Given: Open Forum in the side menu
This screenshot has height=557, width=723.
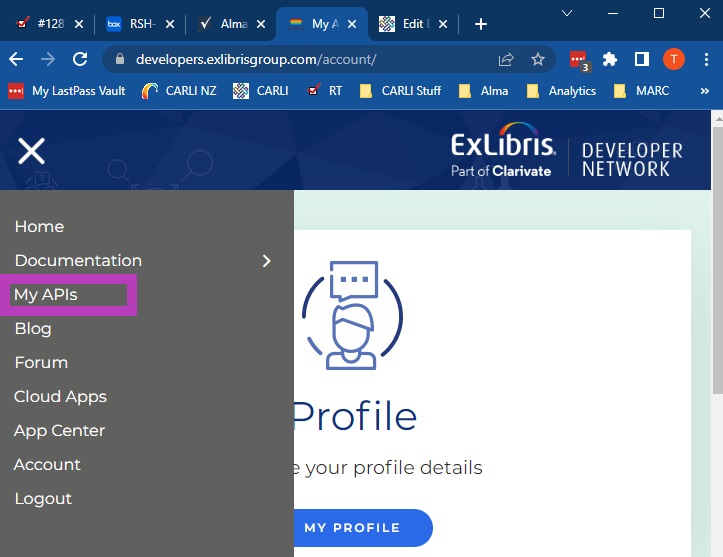Looking at the screenshot, I should (x=41, y=362).
